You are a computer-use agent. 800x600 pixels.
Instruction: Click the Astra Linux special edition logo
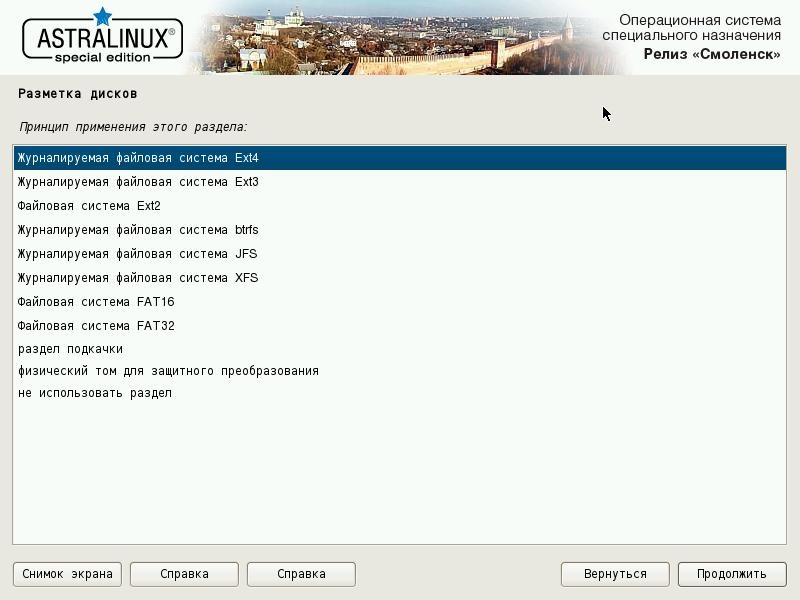click(x=103, y=37)
